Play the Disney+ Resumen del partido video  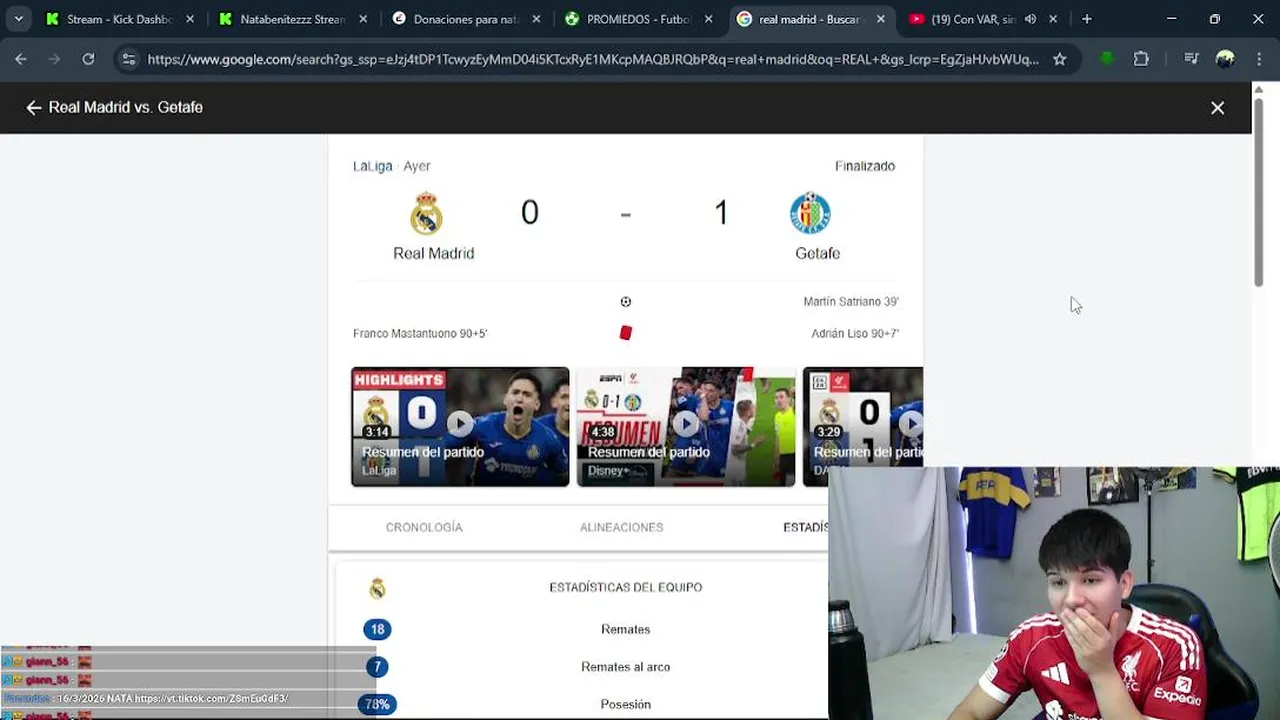[686, 427]
